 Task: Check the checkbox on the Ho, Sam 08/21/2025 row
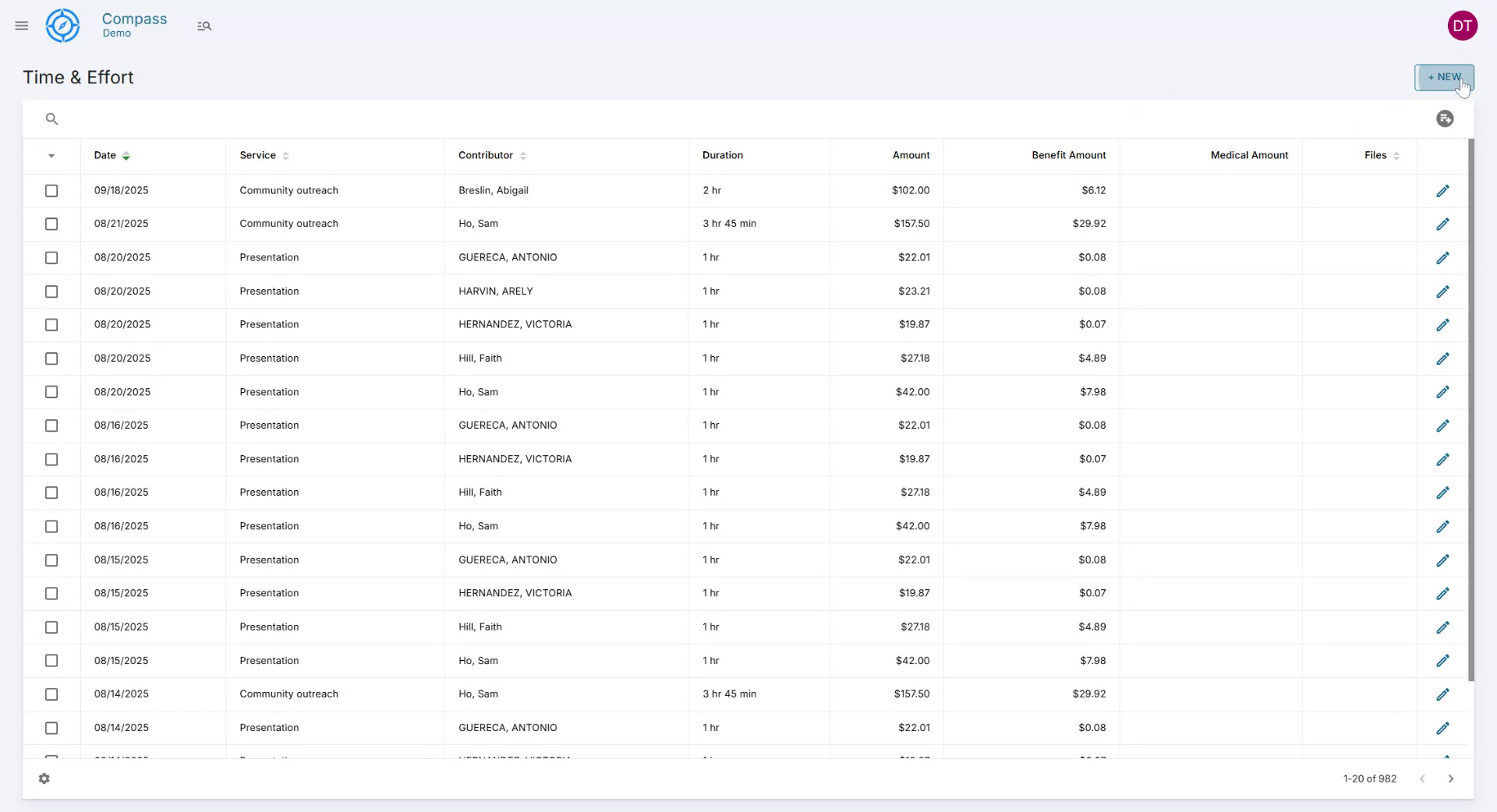51,224
